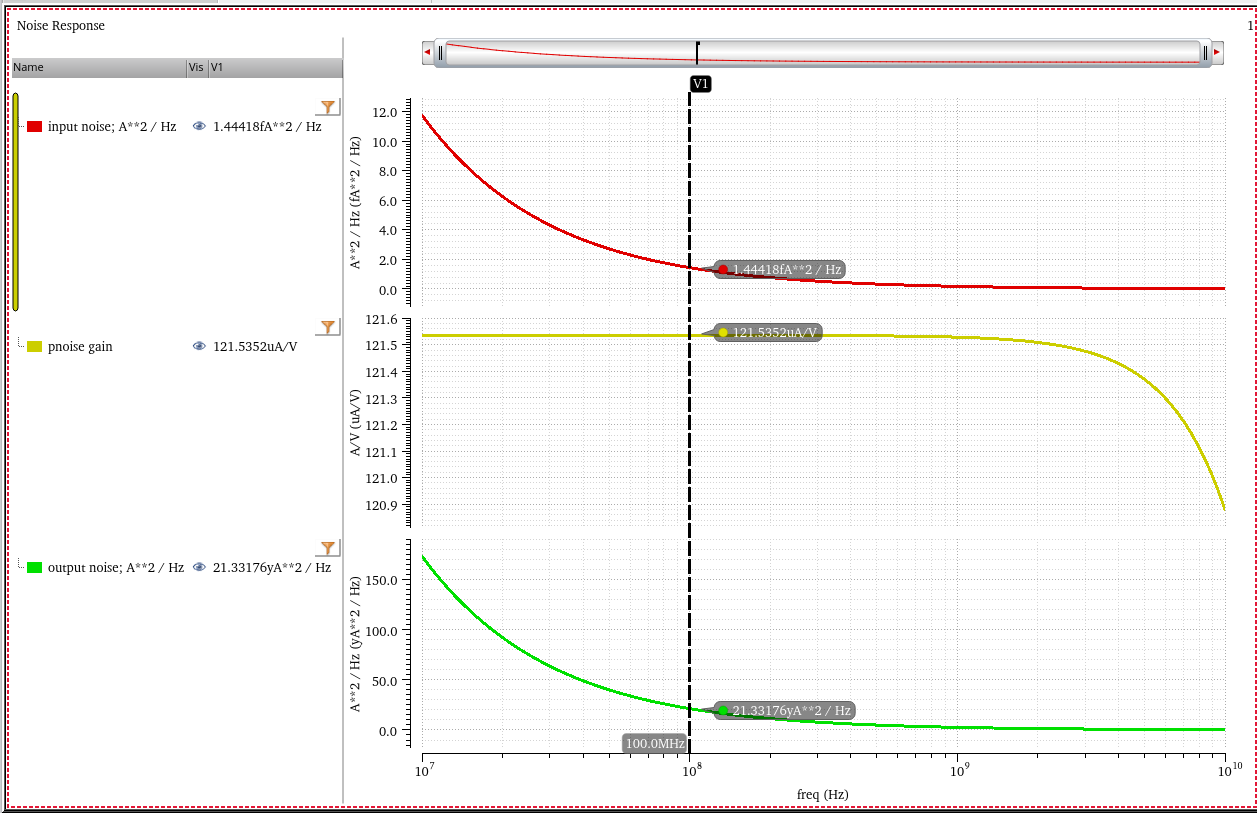Toggle visibility eye for input noise trace
Viewport: 1257px width, 813px height.
click(199, 127)
